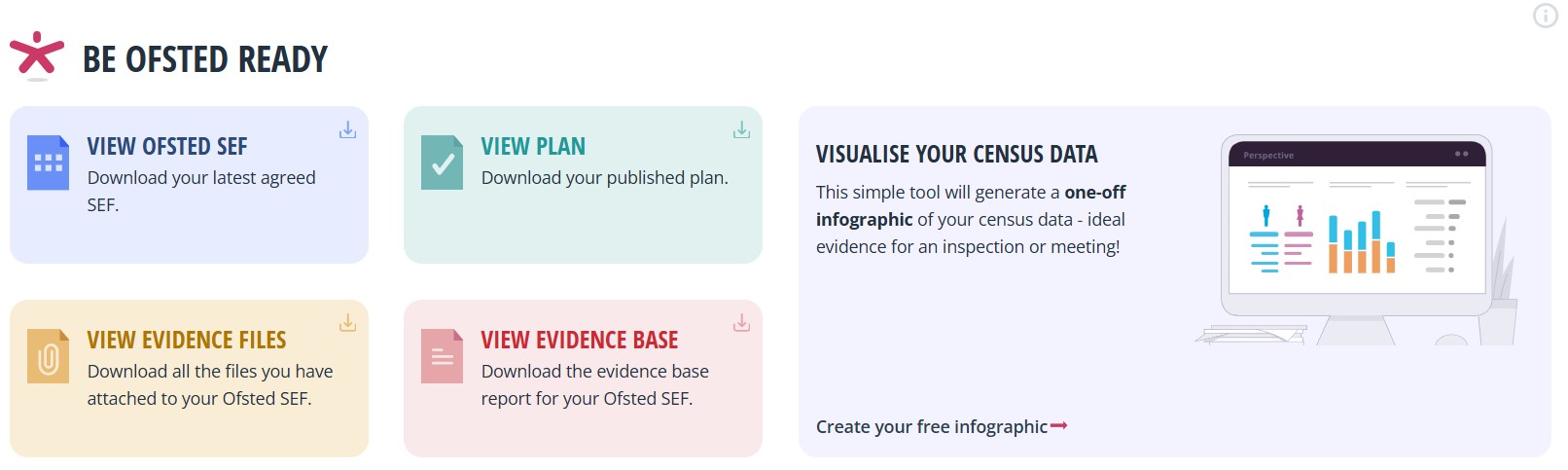The width and height of the screenshot is (1568, 470).
Task: Open the View Plan heading
Action: click(x=533, y=147)
